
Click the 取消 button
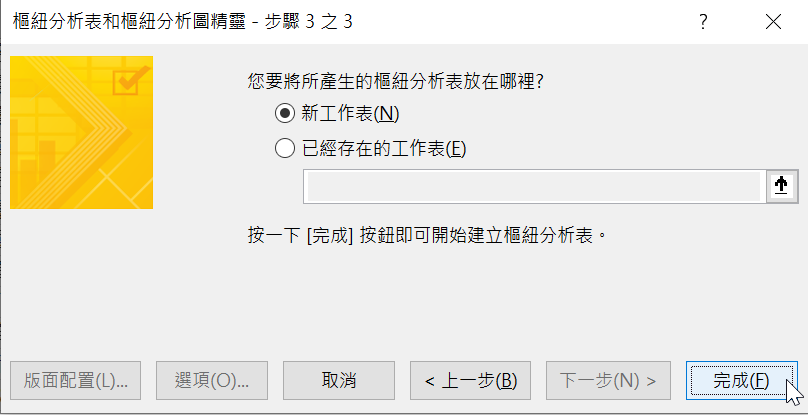pos(339,380)
